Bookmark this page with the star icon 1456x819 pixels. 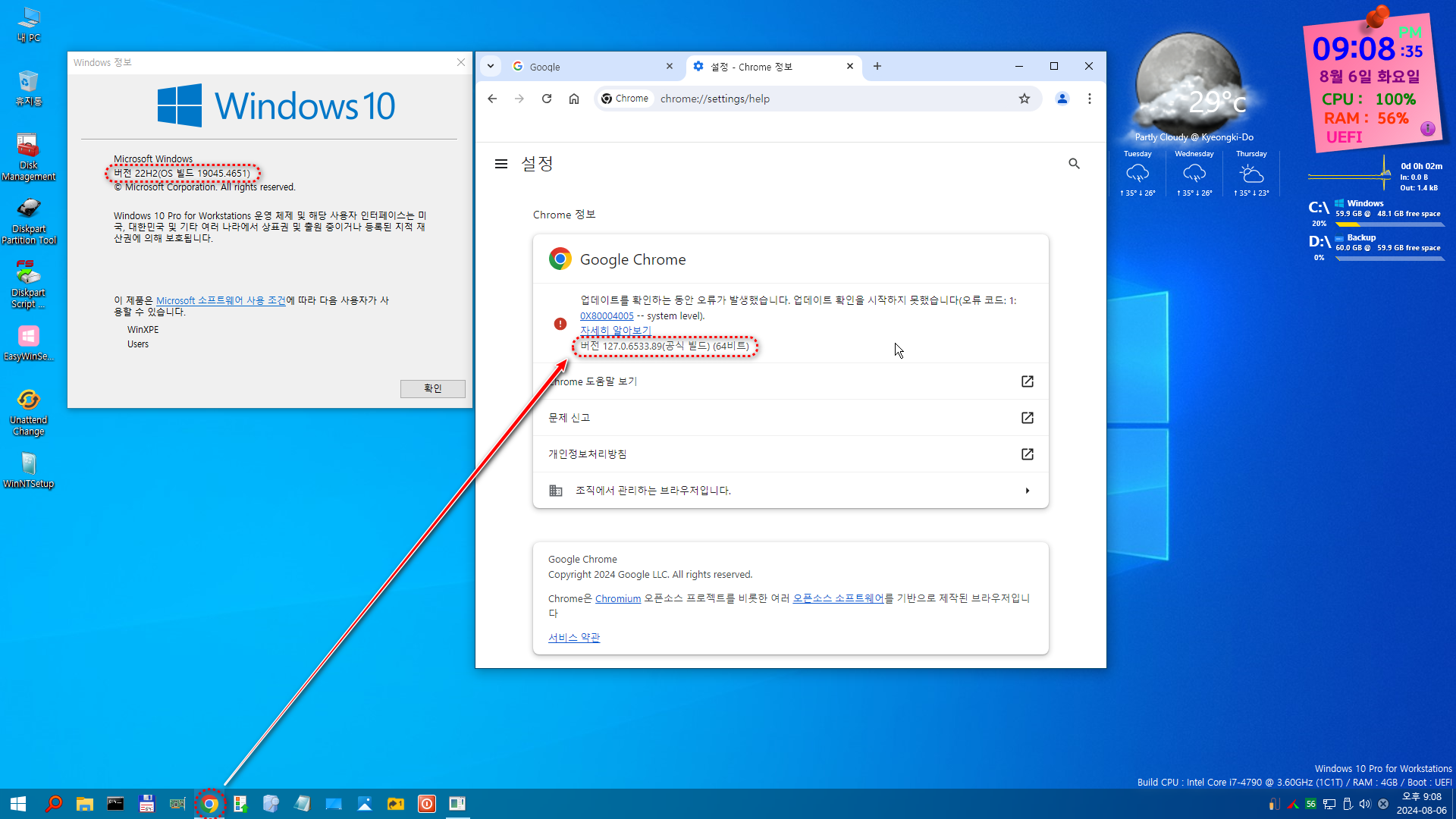1025,99
